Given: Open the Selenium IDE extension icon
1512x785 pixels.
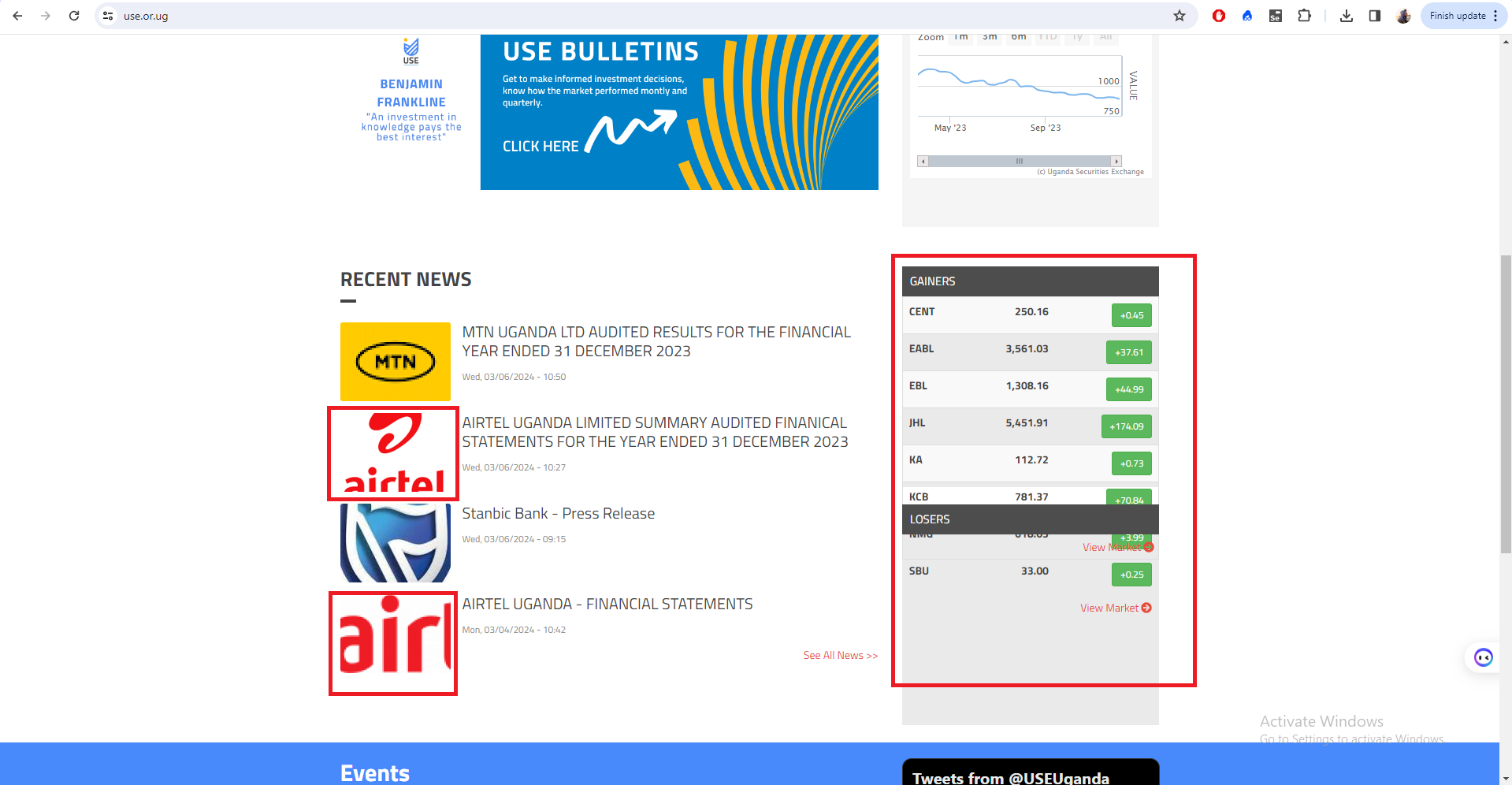Looking at the screenshot, I should [1276, 16].
